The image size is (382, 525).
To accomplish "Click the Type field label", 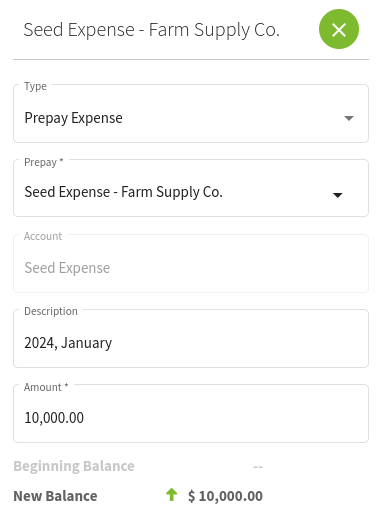I will point(35,86).
